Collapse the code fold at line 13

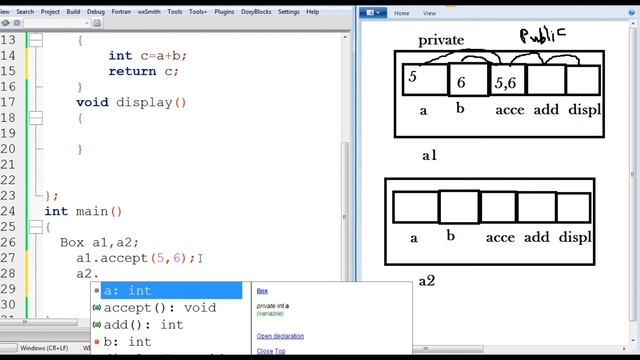click(x=36, y=40)
